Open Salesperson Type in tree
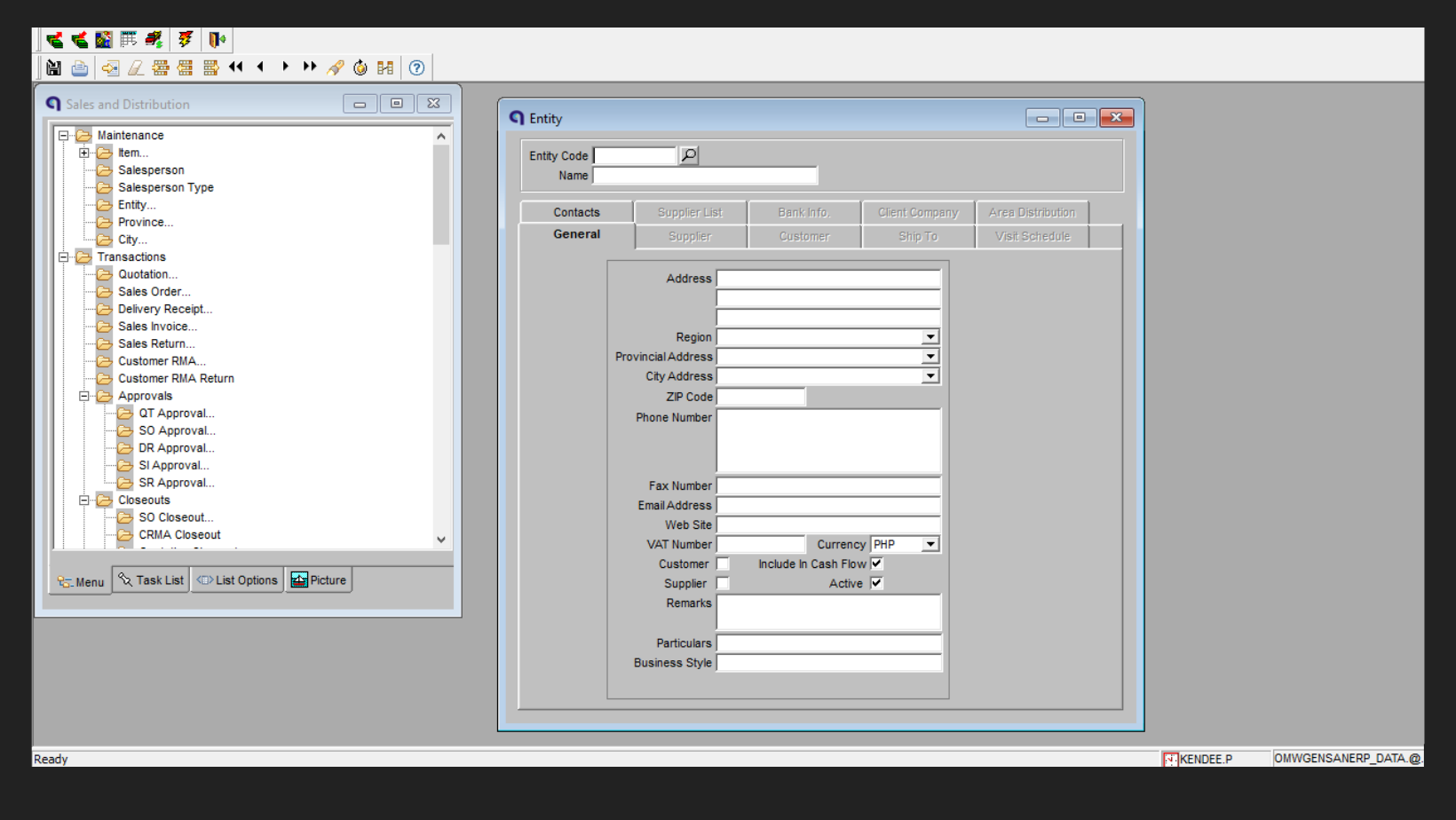The height and width of the screenshot is (820, 1456). [x=166, y=187]
